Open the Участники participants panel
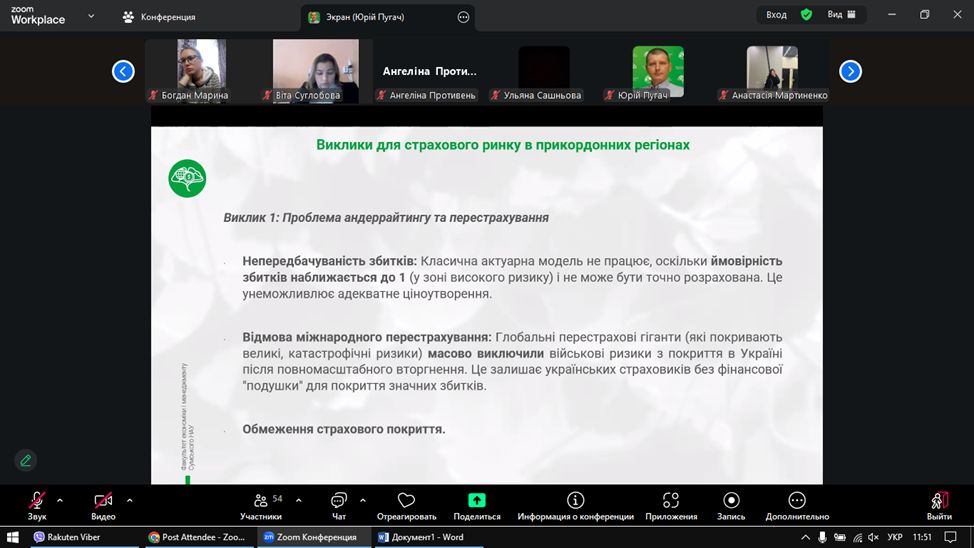Image resolution: width=974 pixels, height=548 pixels. click(261, 505)
